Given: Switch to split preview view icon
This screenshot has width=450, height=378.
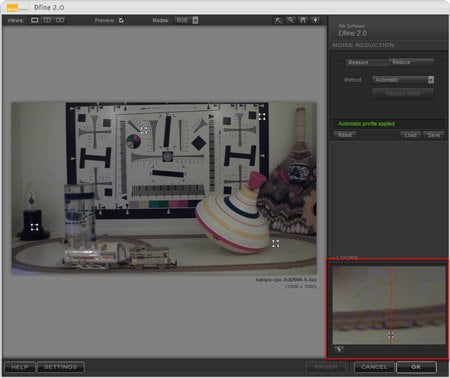Looking at the screenshot, I should [x=47, y=20].
